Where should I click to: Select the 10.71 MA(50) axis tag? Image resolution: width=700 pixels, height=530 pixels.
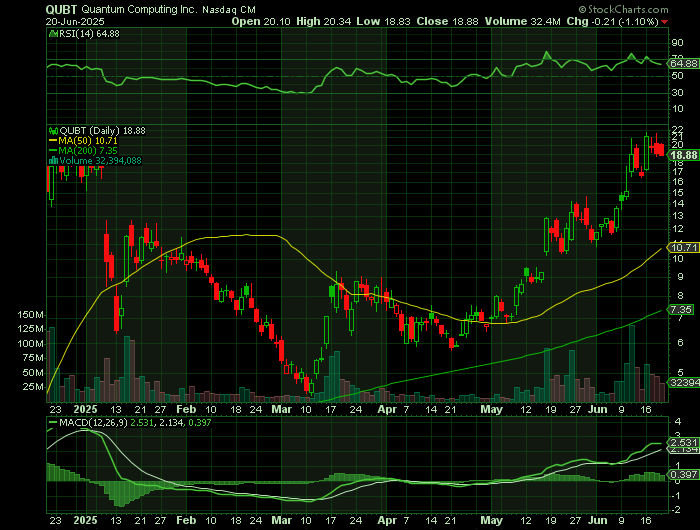coord(683,247)
